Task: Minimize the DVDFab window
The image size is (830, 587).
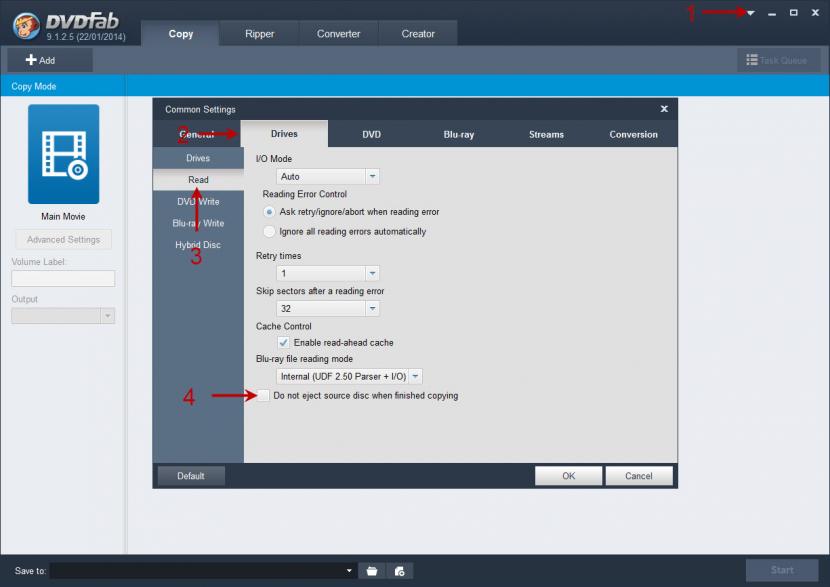Action: 772,13
